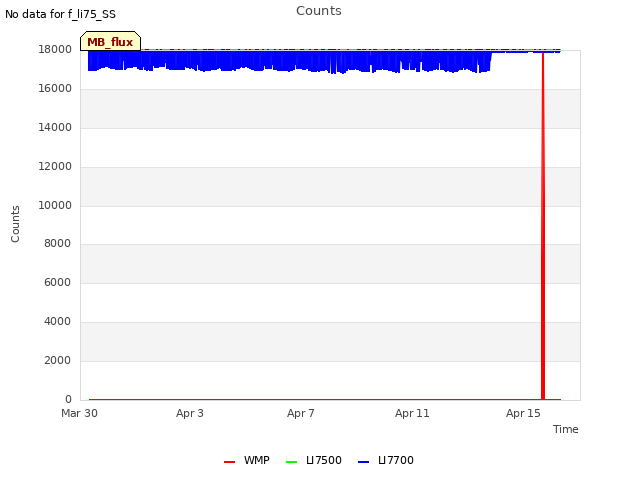Toggle the WMP series in legend
Image resolution: width=640 pixels, height=480 pixels.
pos(247,460)
